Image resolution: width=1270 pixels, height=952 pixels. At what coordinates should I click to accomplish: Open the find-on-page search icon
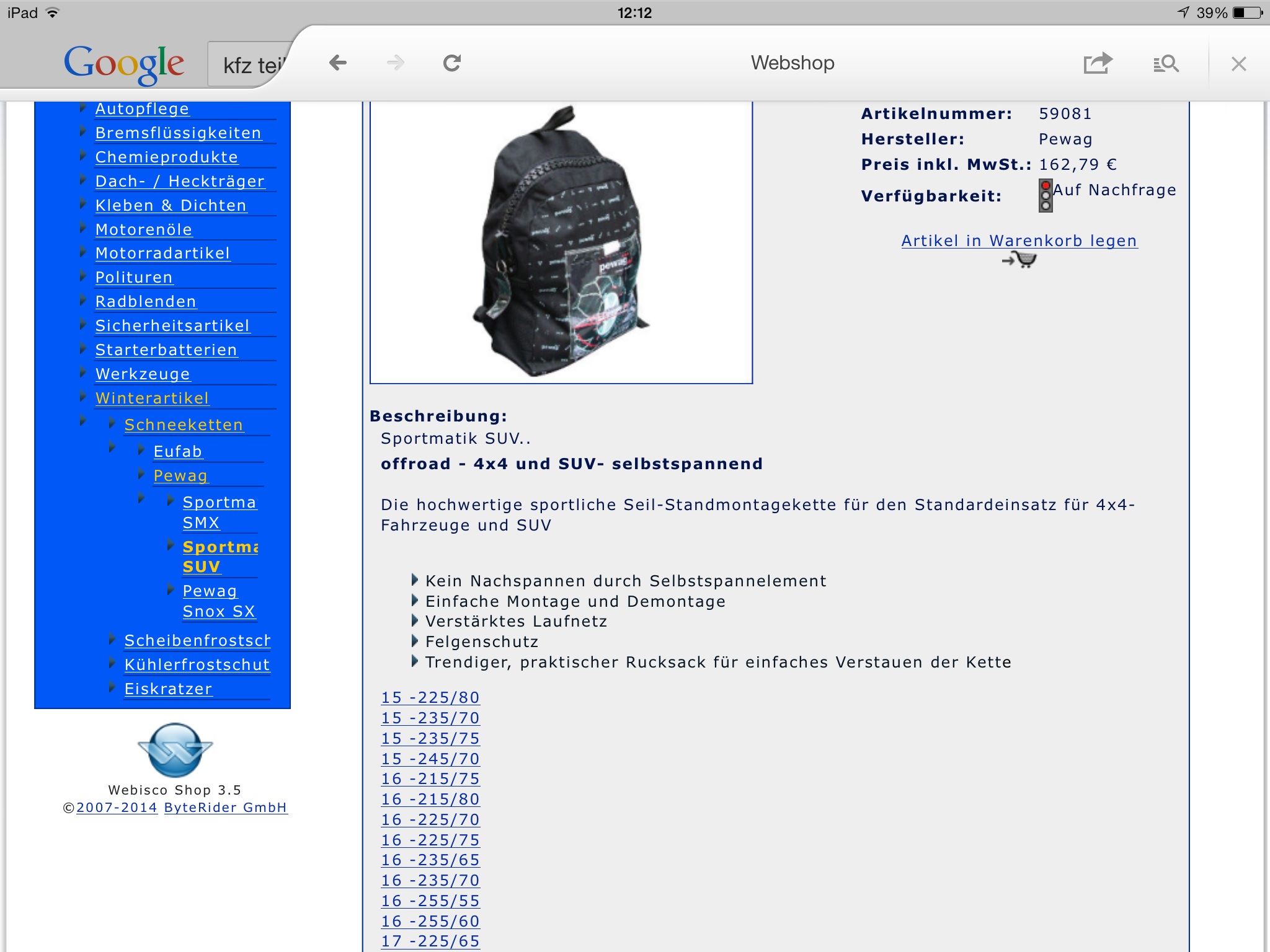pyautogui.click(x=1166, y=63)
